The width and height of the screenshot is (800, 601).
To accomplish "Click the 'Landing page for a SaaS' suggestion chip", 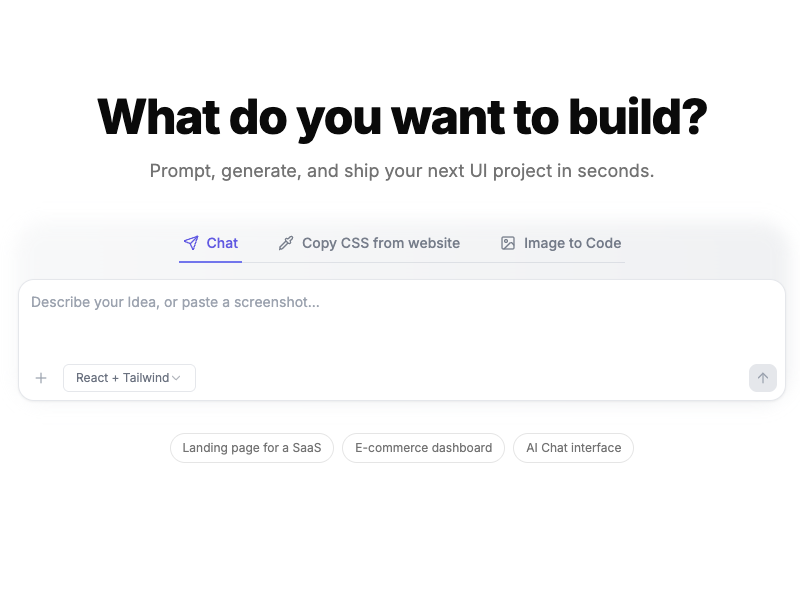I will coord(251,448).
